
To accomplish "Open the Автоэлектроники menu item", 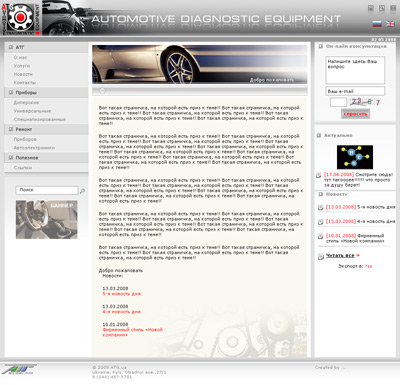I will tap(34, 148).
